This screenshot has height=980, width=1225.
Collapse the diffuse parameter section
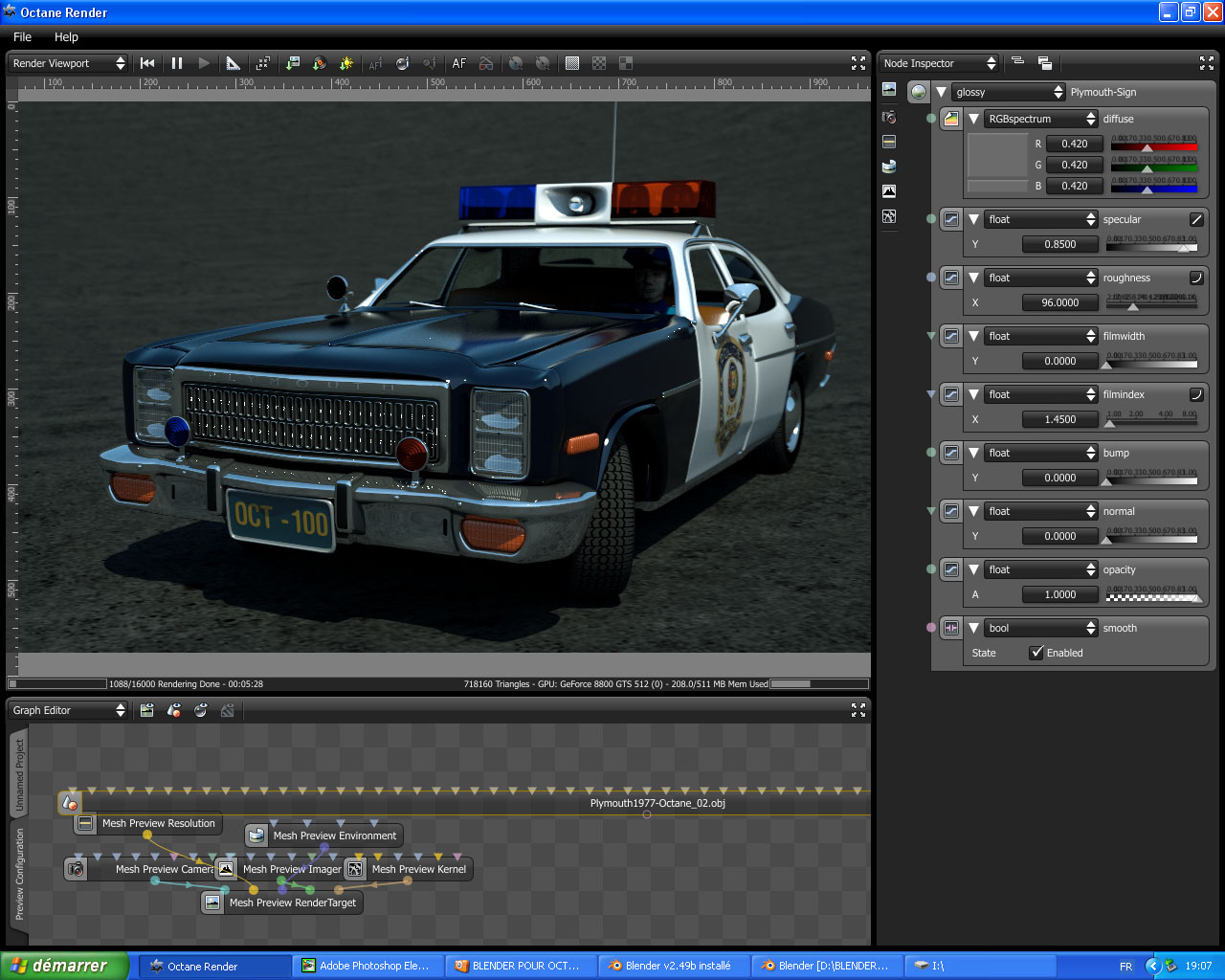pos(974,119)
